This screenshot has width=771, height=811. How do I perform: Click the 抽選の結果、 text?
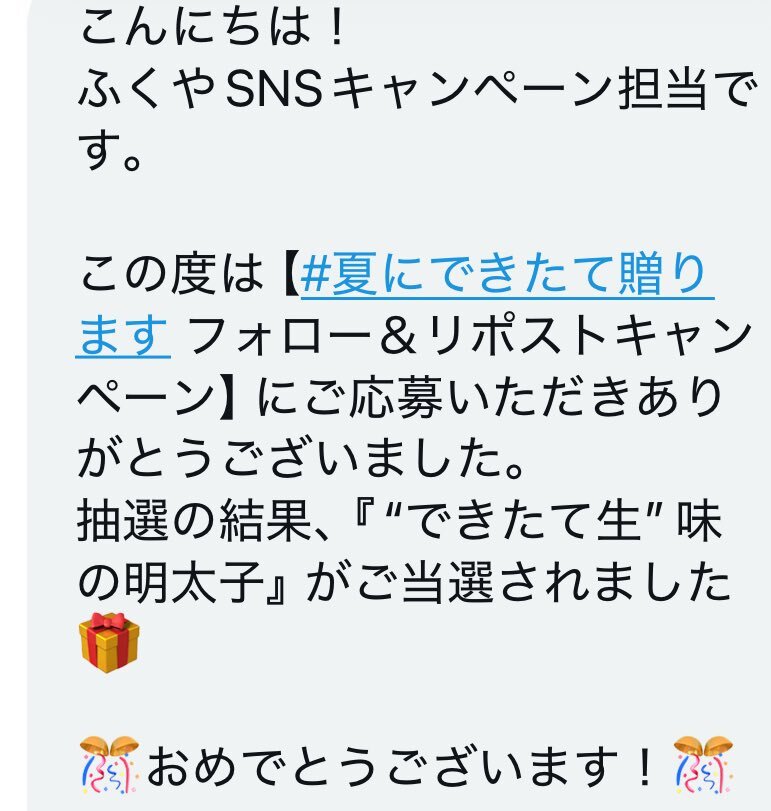204,520
